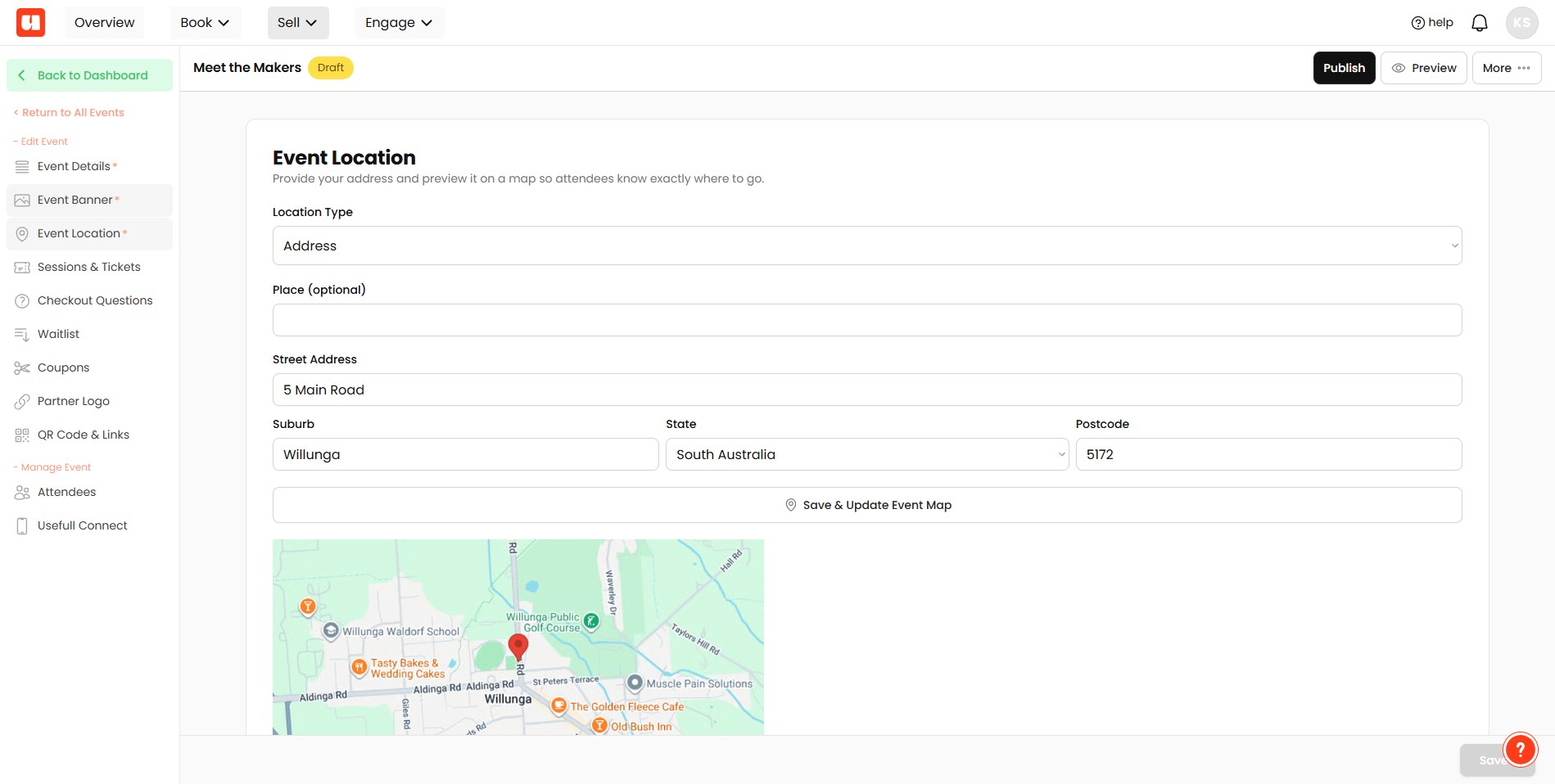Click the Usefull Connect phone icon

[x=22, y=526]
